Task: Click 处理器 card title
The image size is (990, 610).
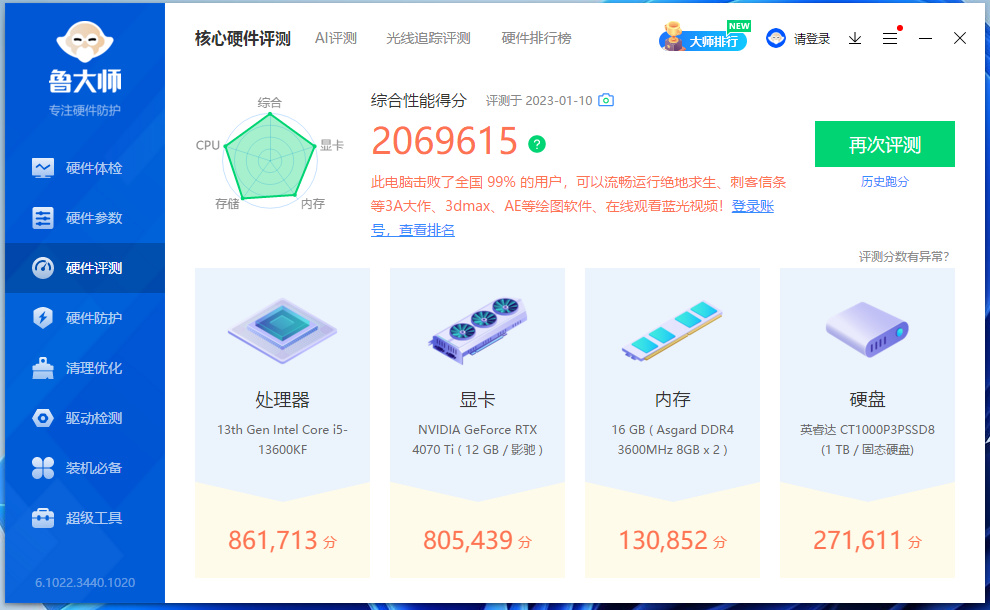Action: click(282, 399)
